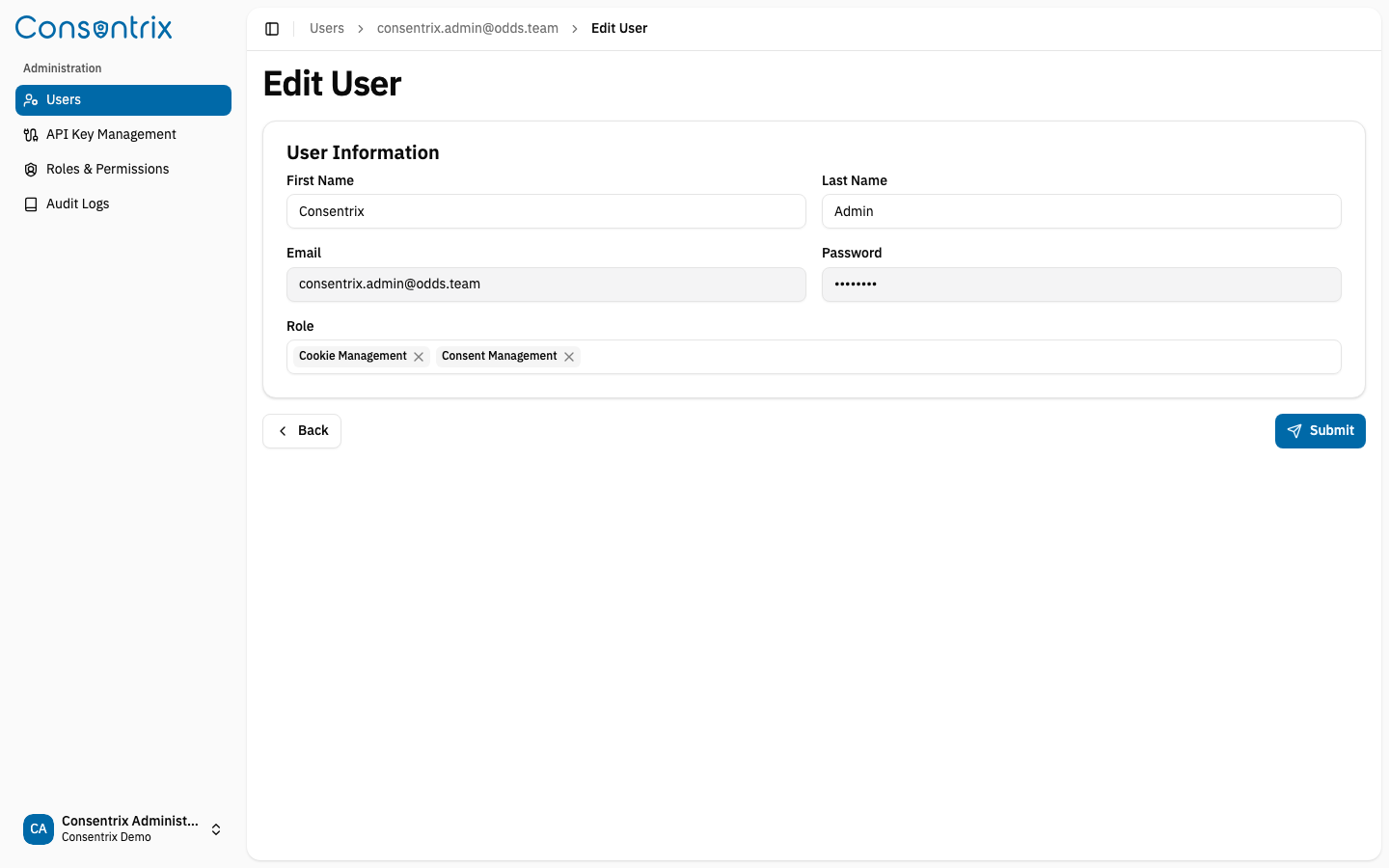Click the disabled Email field
This screenshot has width=1389, height=868.
(546, 285)
